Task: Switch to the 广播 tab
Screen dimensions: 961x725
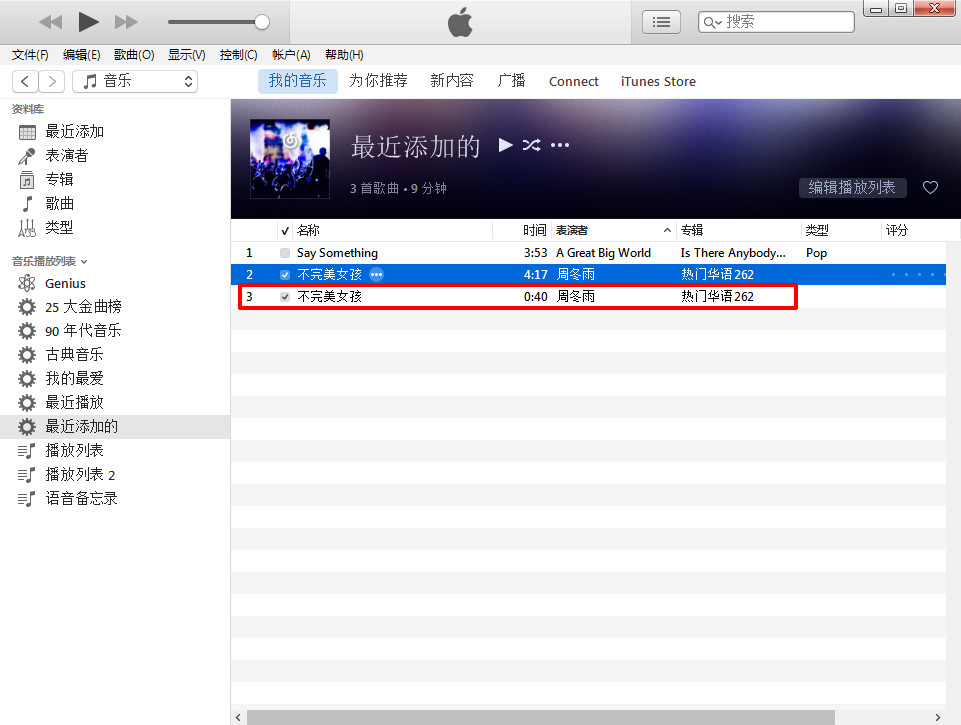Action: pyautogui.click(x=511, y=81)
